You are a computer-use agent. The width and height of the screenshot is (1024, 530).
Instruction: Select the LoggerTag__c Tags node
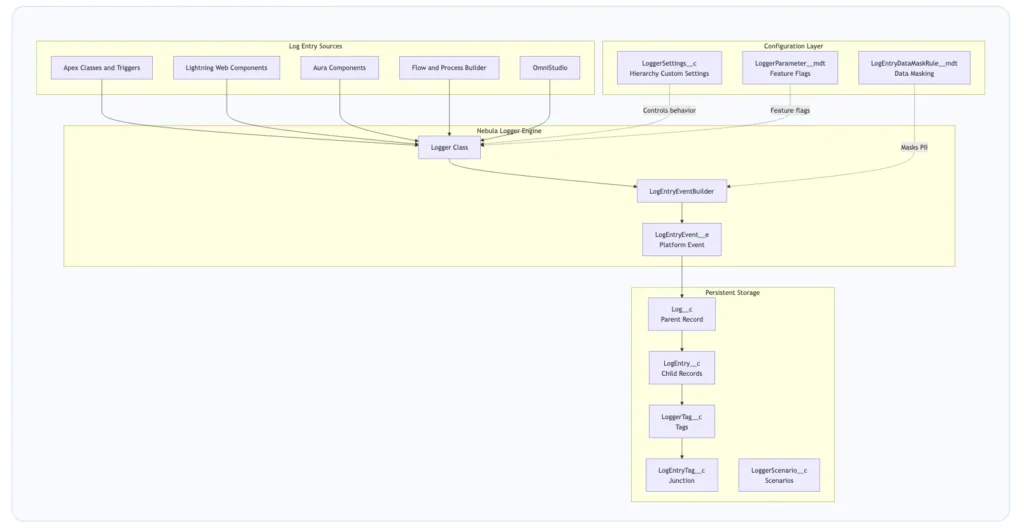tap(682, 421)
